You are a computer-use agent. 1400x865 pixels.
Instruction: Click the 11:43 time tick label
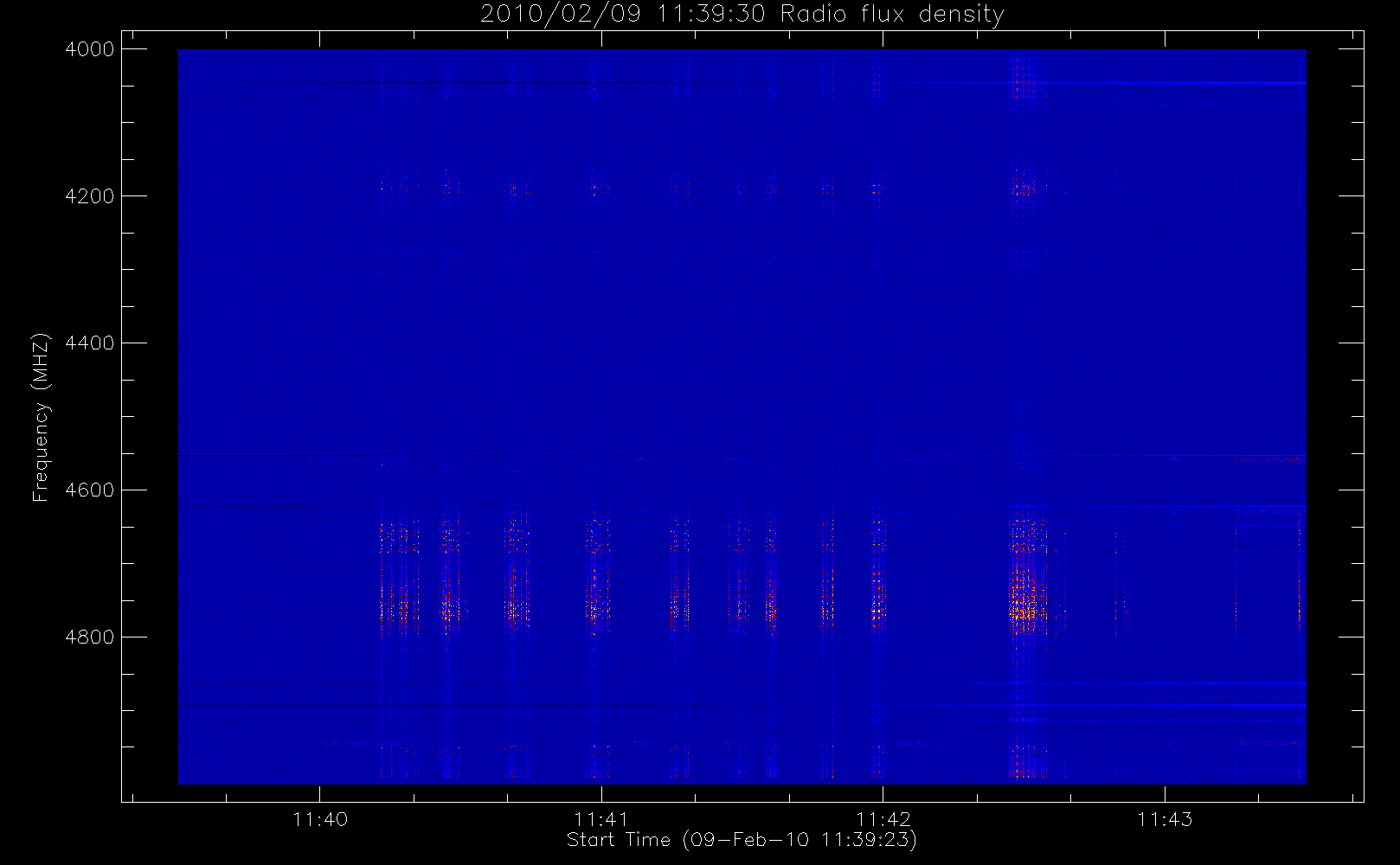point(1165,819)
